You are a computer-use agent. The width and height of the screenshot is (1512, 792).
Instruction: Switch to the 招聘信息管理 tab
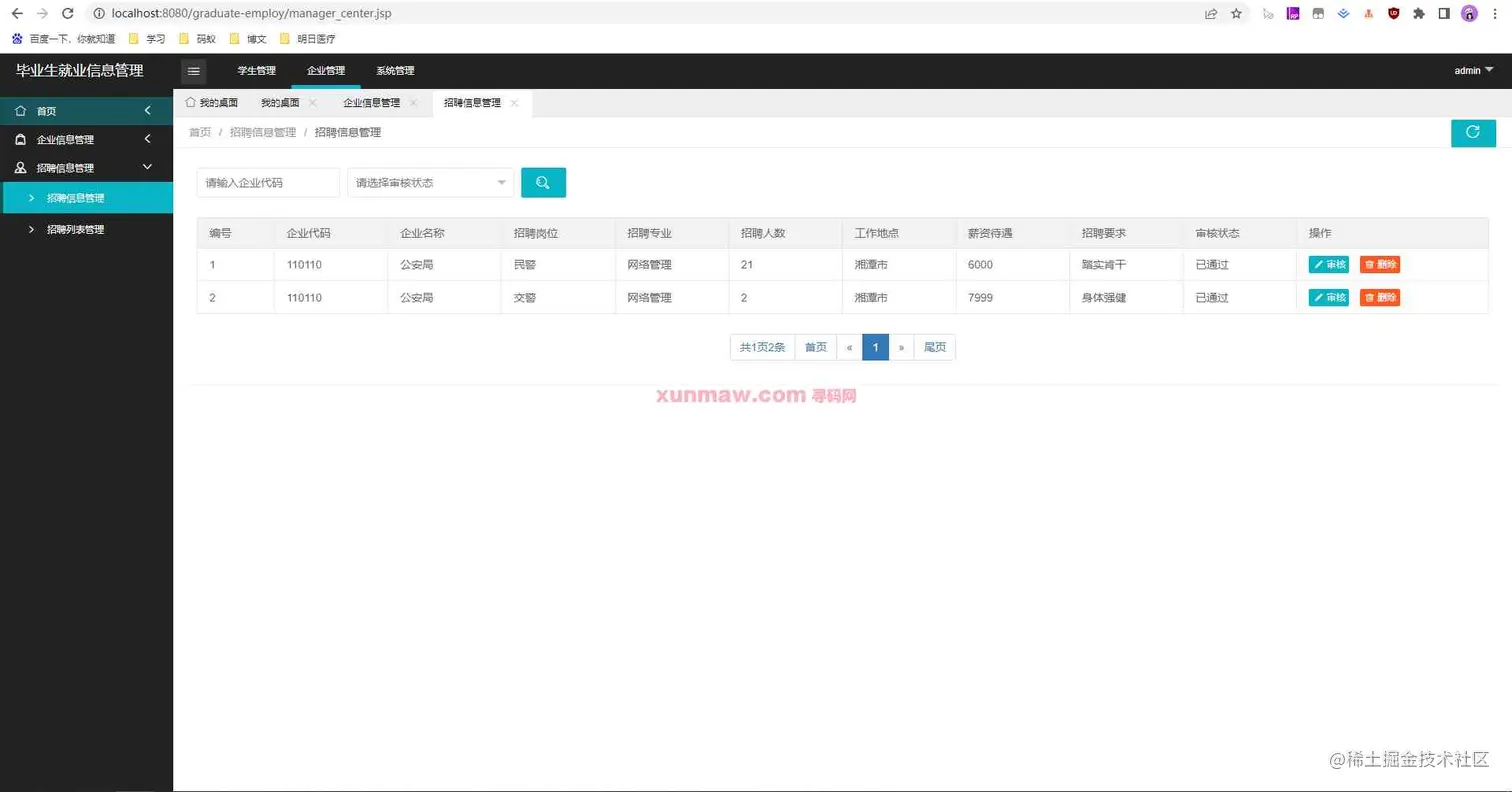[x=472, y=103]
